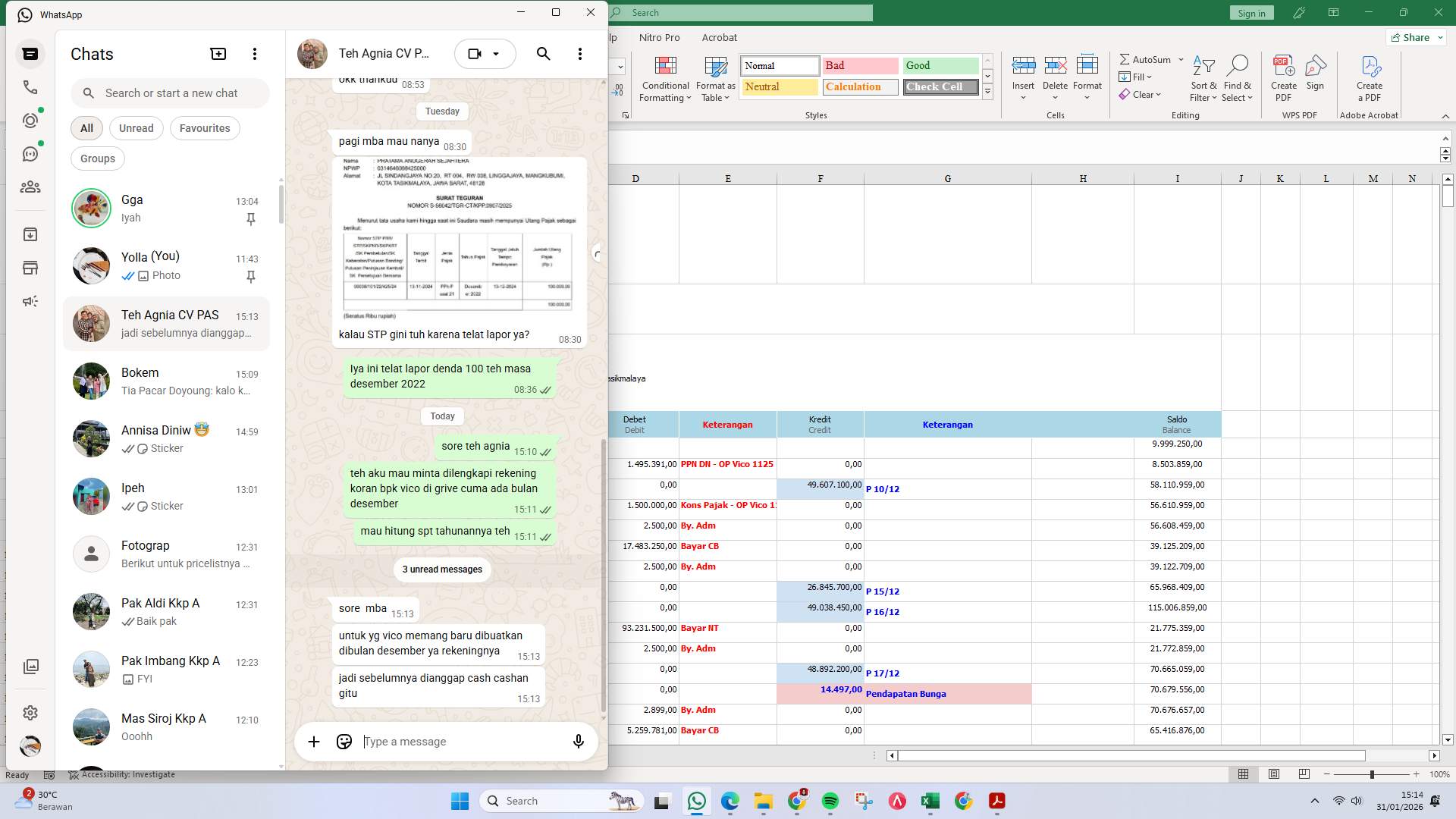Apply the Neutral cell style swatch

pos(778,86)
